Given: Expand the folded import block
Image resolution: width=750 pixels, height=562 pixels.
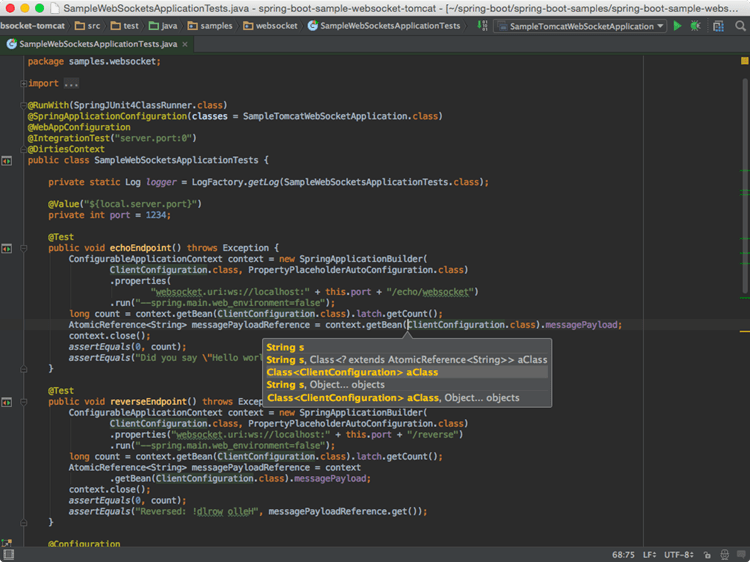Looking at the screenshot, I should (23, 83).
